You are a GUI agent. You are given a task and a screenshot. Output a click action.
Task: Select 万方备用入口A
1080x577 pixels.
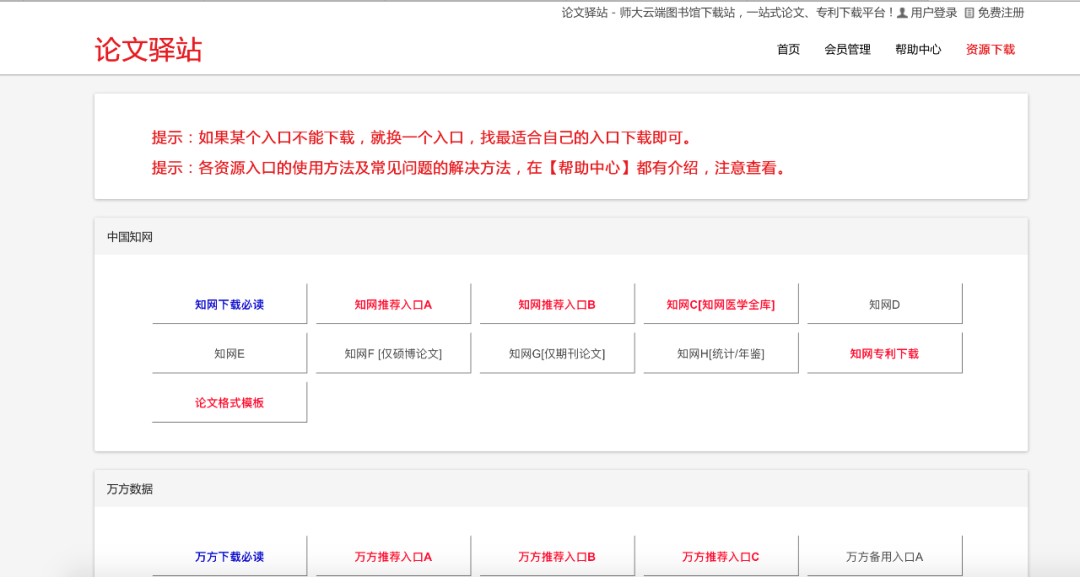point(885,556)
